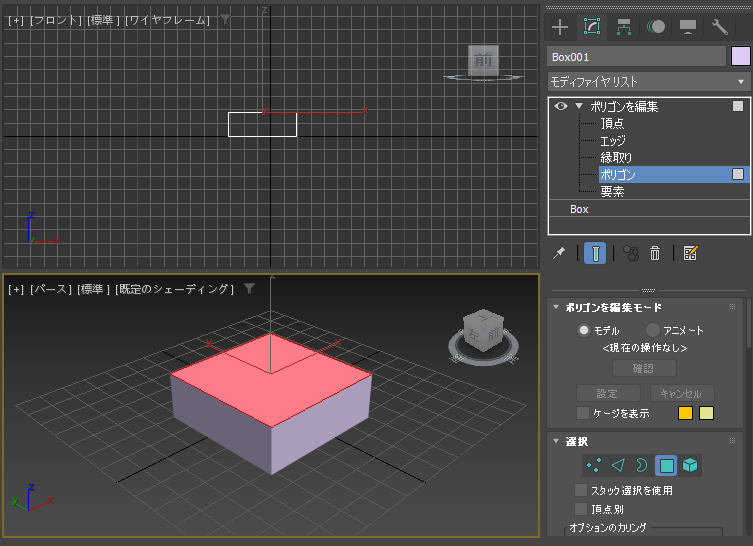The width and height of the screenshot is (753, 546).
Task: Open the [既定のシェーディング] menu
Action: pos(174,289)
